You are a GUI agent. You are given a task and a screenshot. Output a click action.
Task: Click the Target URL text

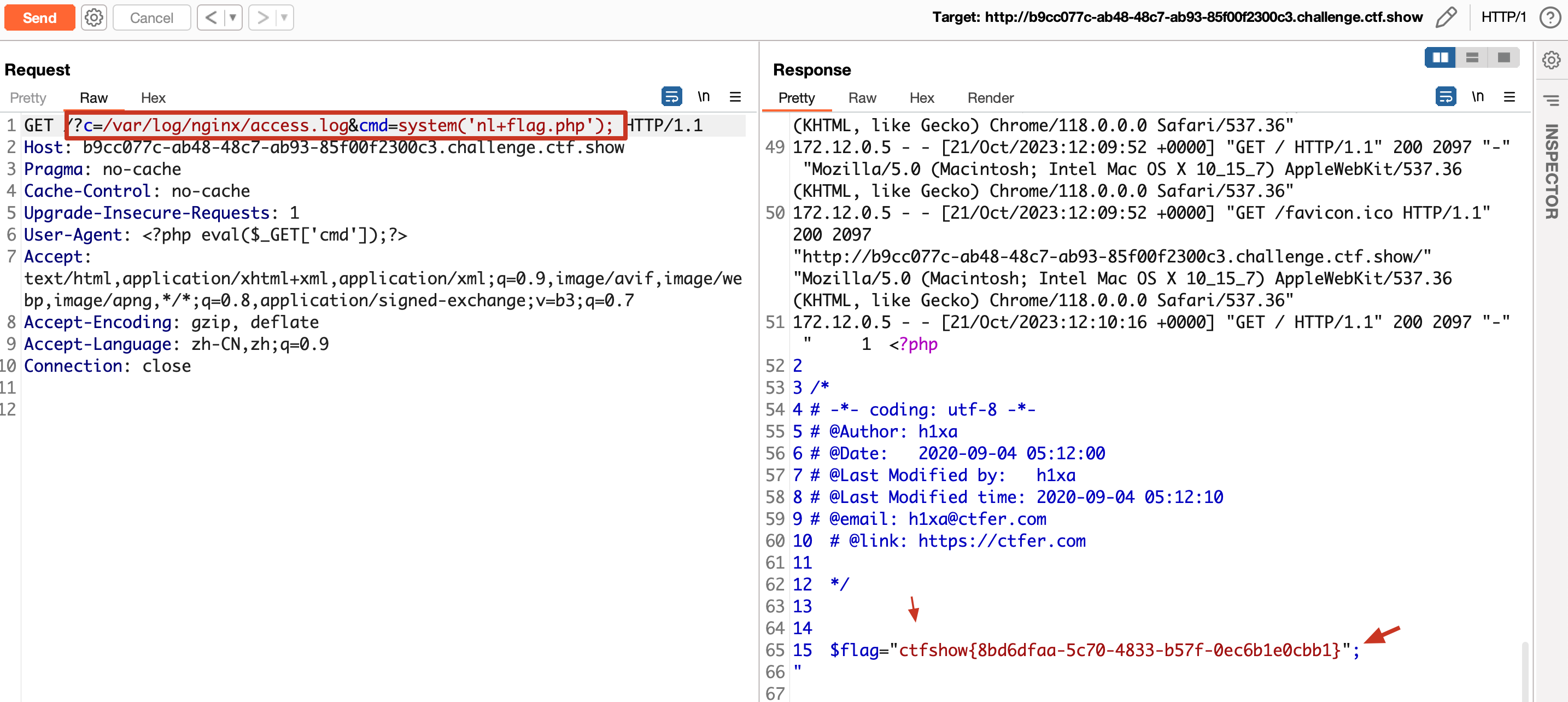(x=1177, y=17)
